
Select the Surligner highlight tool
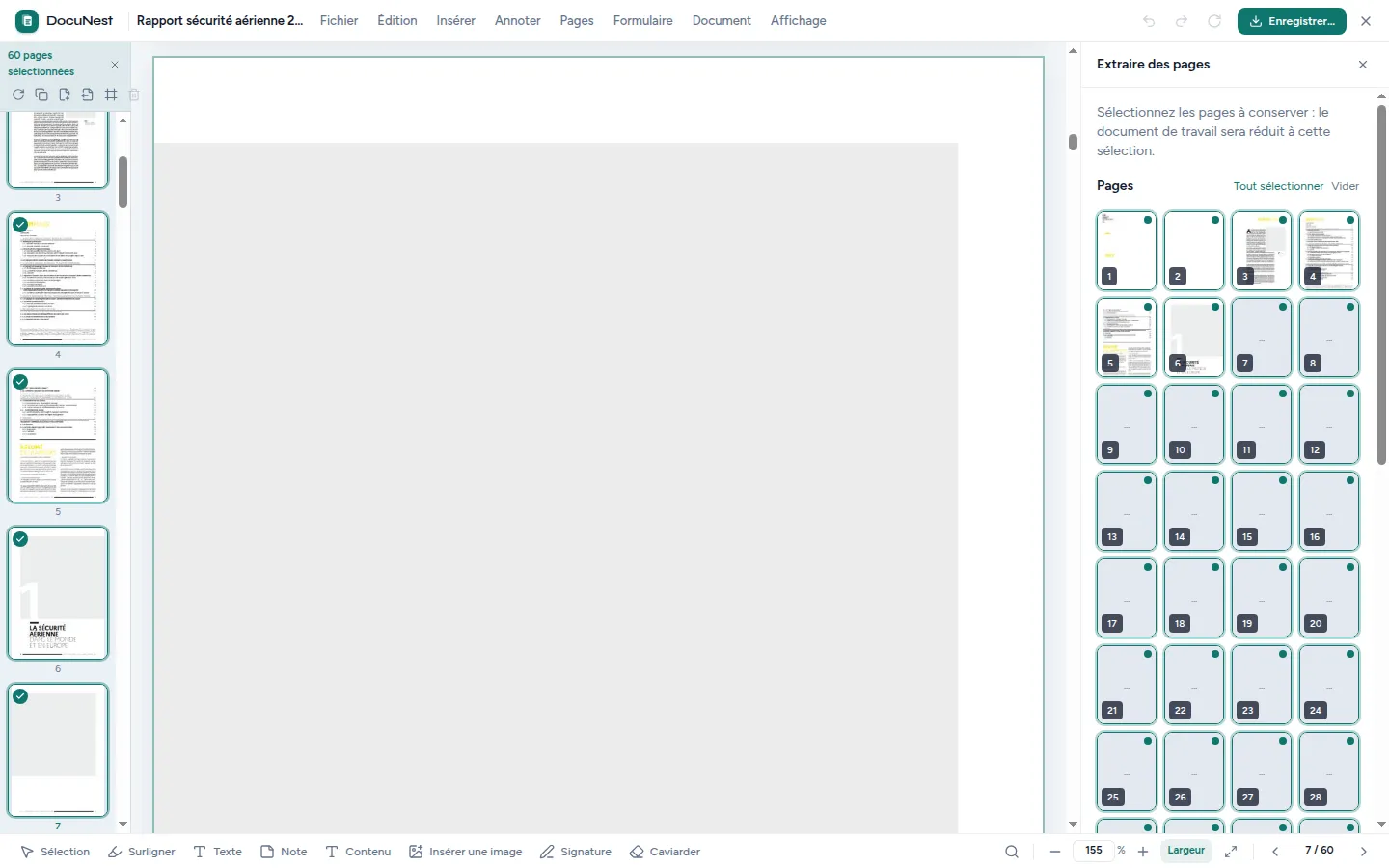tap(142, 852)
